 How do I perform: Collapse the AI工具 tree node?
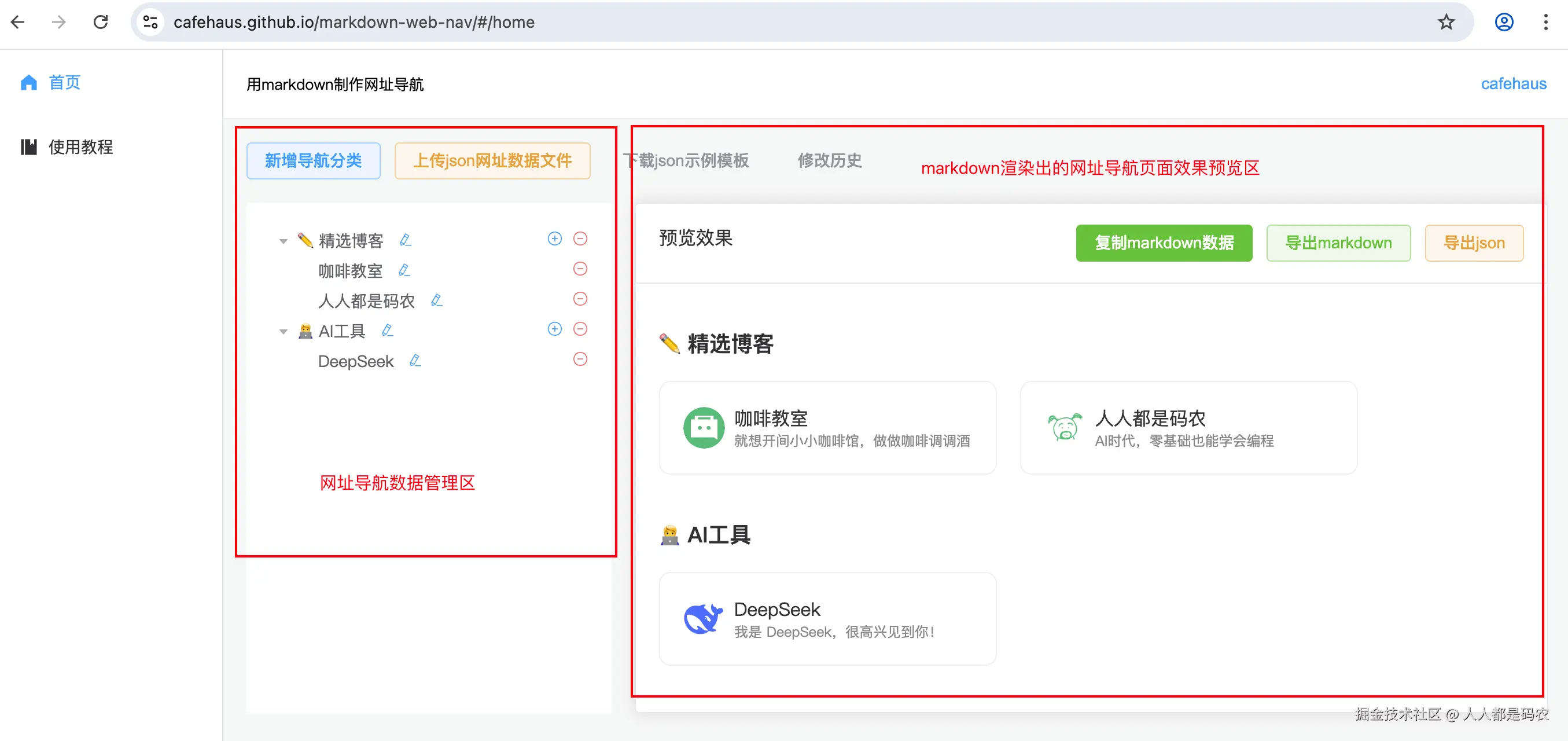pyautogui.click(x=283, y=332)
